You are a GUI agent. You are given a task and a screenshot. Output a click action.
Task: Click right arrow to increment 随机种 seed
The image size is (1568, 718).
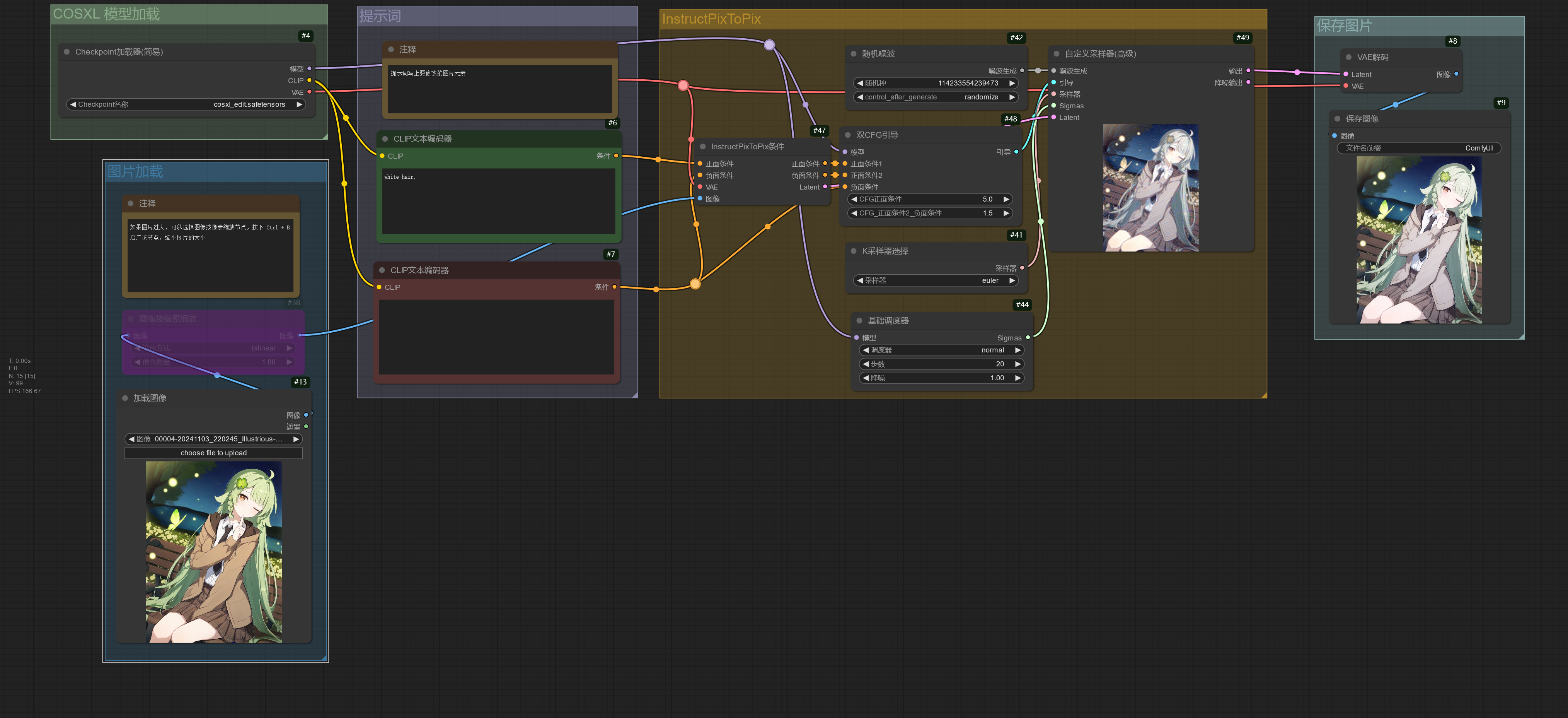[1012, 84]
